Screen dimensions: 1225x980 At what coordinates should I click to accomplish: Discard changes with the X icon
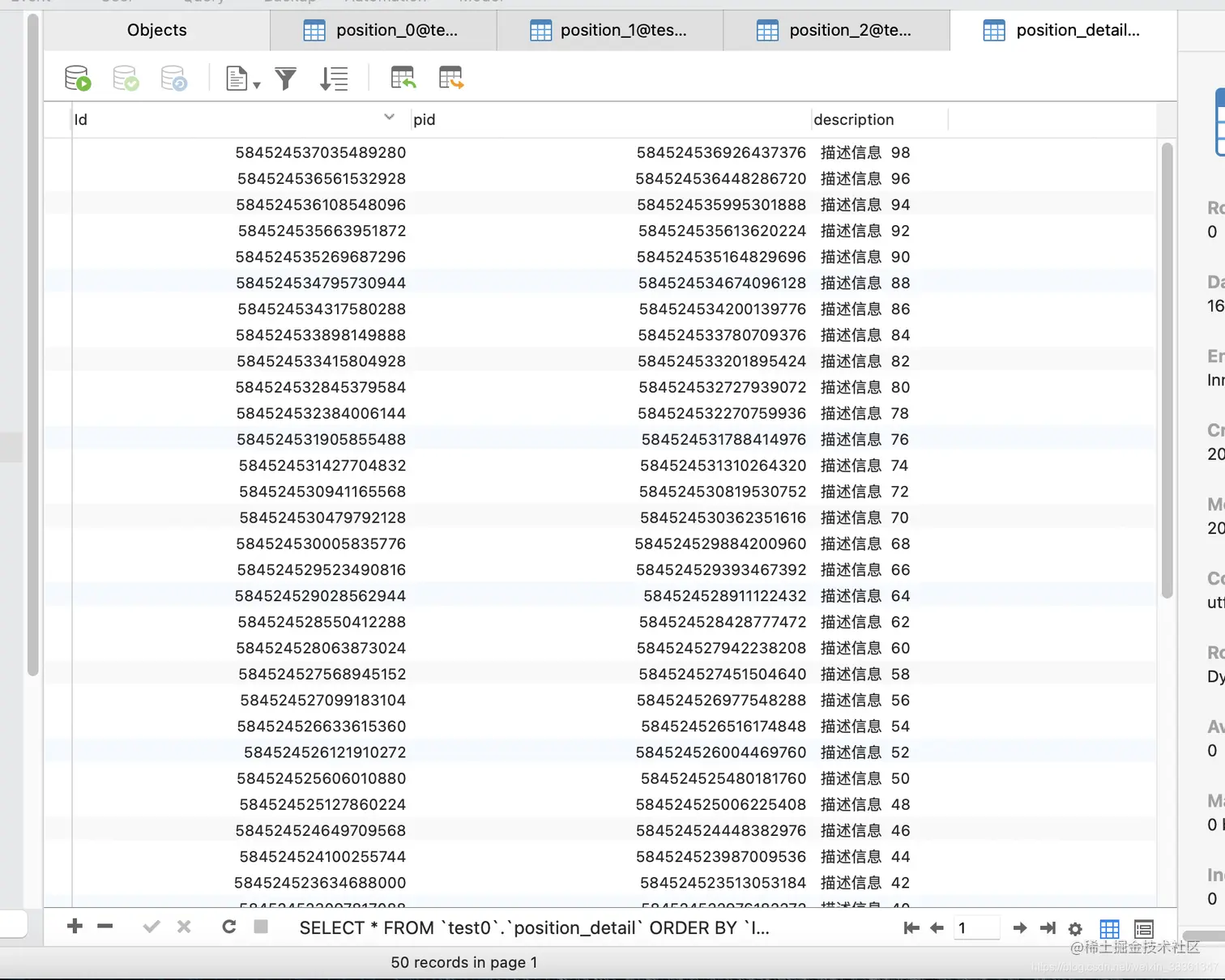(x=185, y=927)
